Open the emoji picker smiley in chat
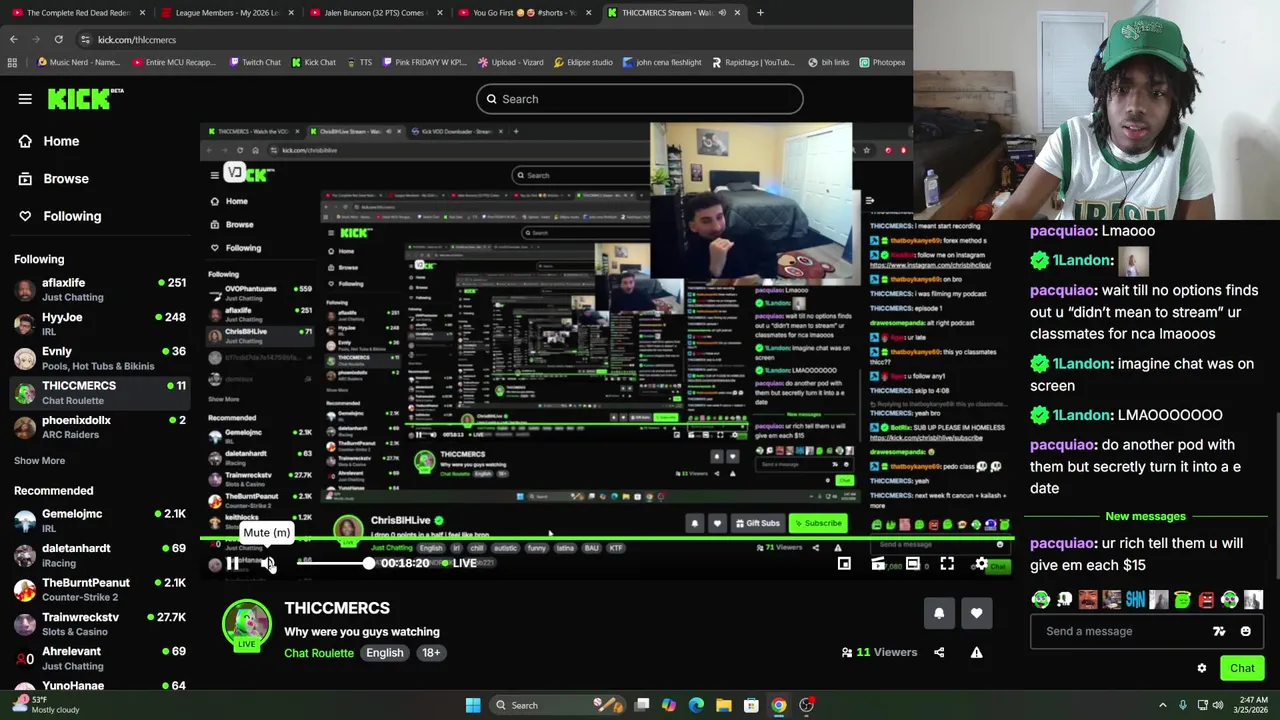The height and width of the screenshot is (720, 1280). click(x=1245, y=631)
